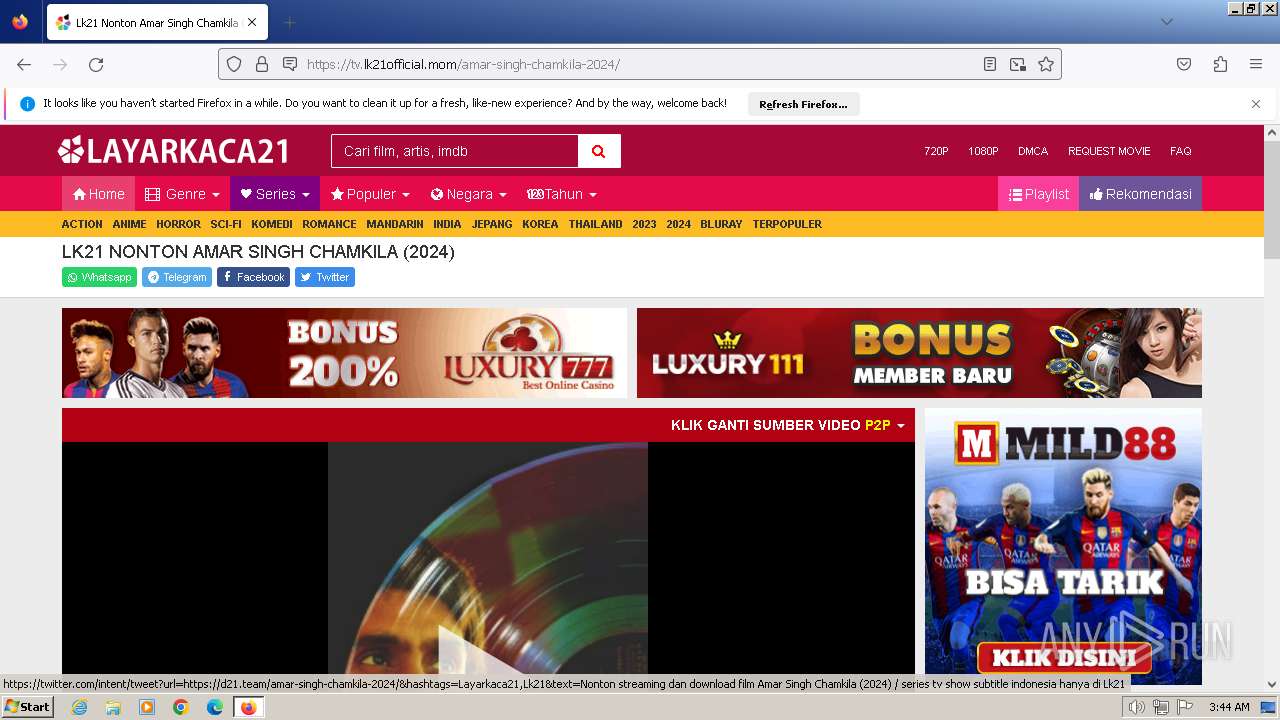Share via the Facebook button

253,277
